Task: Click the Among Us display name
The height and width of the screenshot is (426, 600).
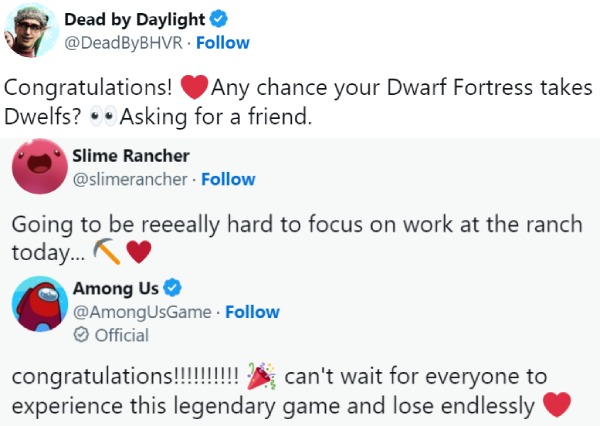Action: 116,289
